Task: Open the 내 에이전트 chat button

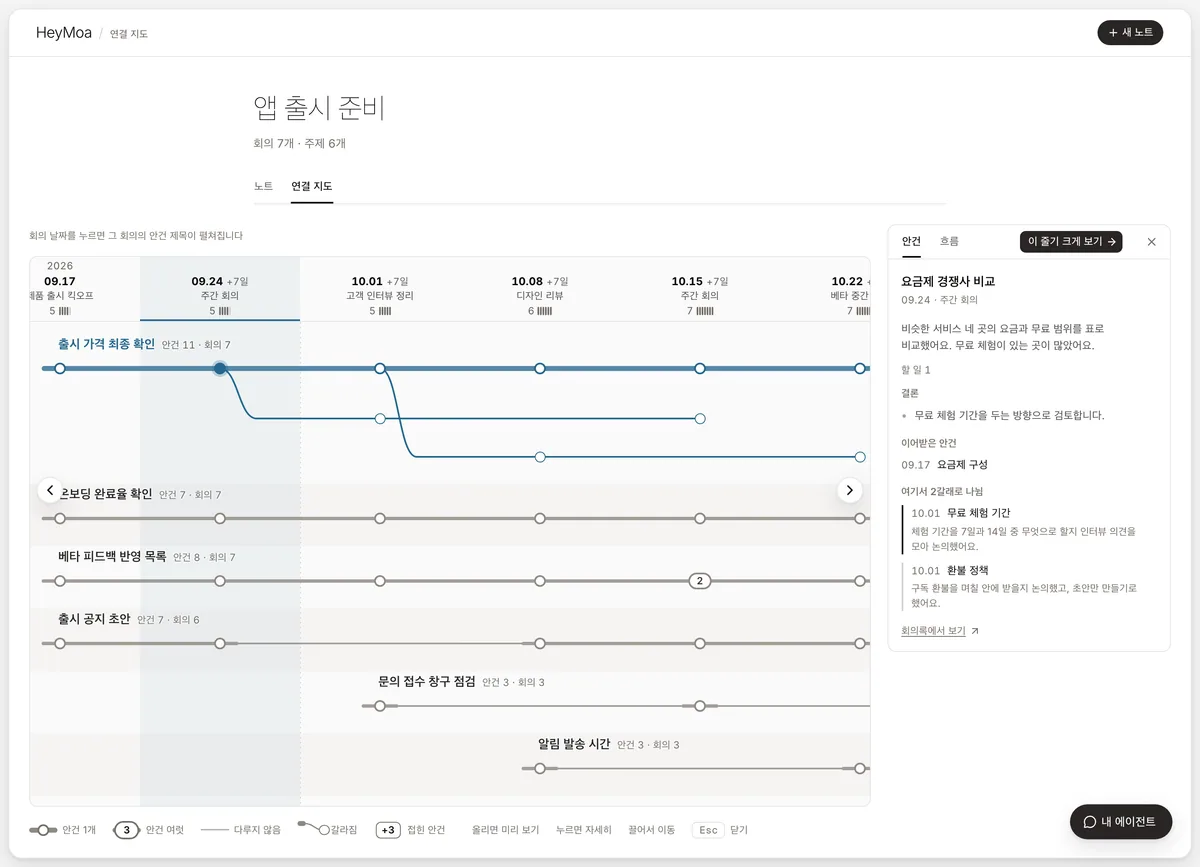Action: [x=1120, y=822]
